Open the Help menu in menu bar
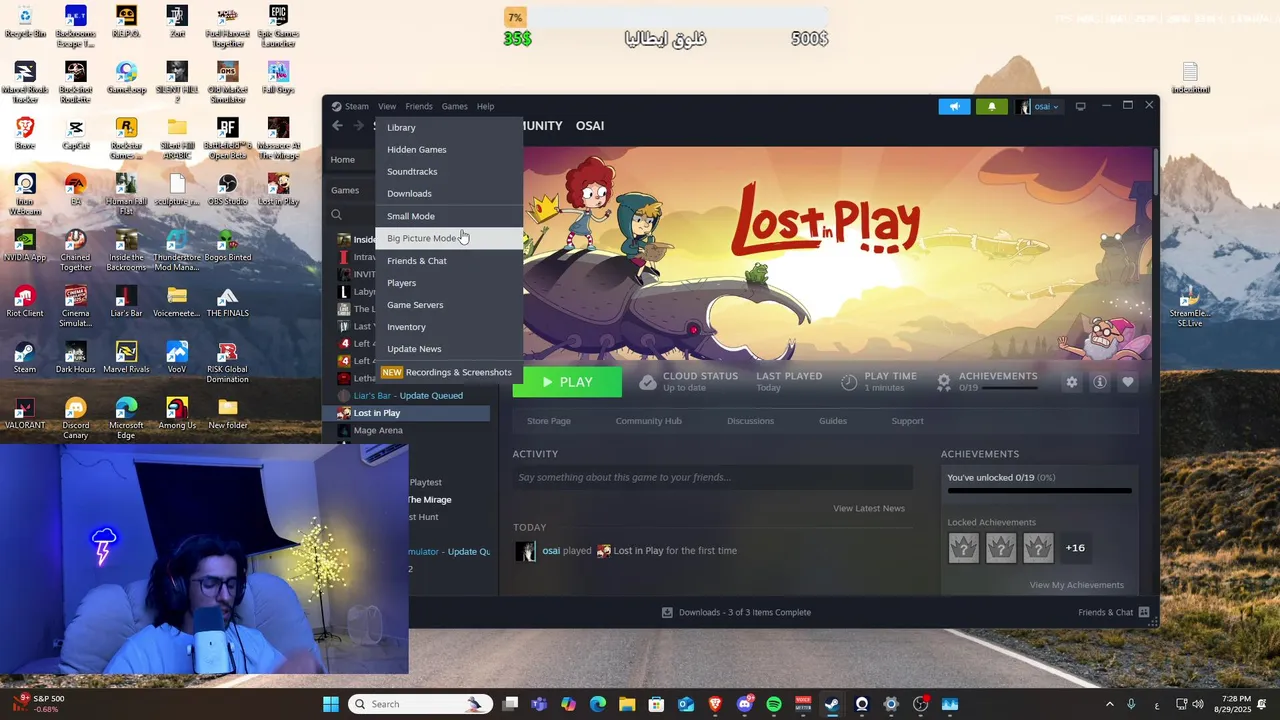Screen dimensions: 1280x720 point(485,106)
